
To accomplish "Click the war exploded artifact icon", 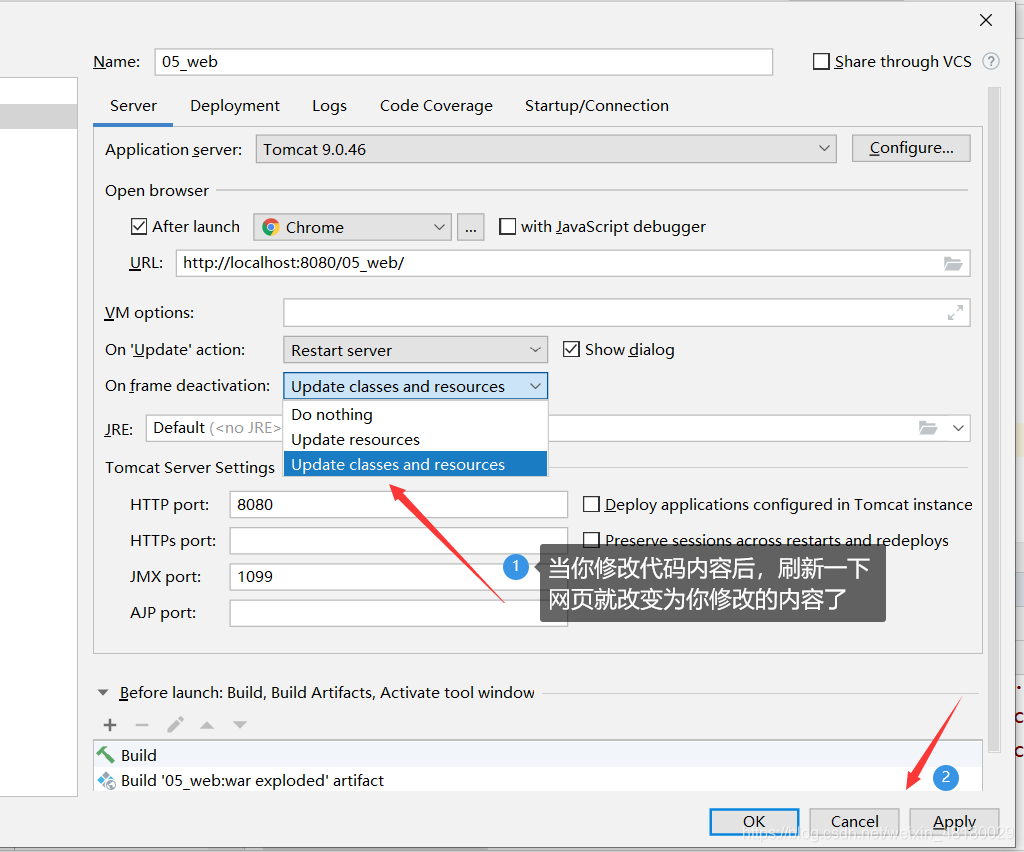I will (106, 780).
